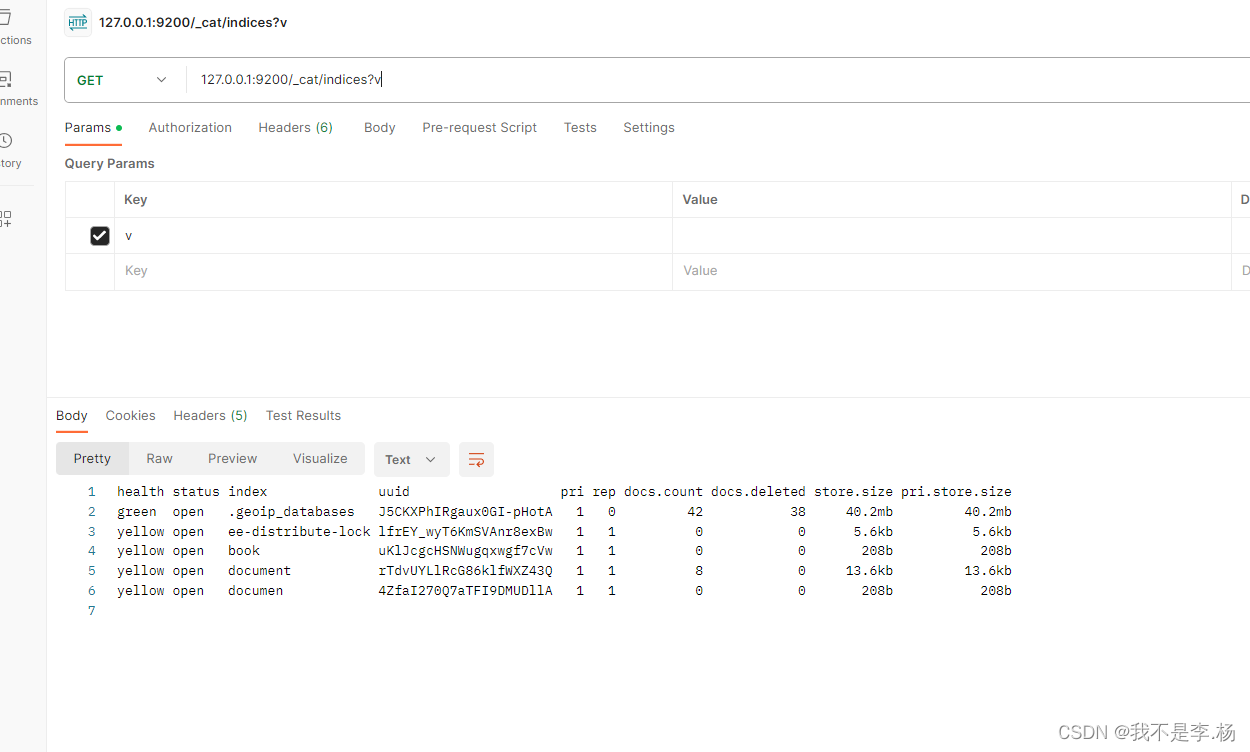Click '.geoip_databases' index name in response
The height and width of the screenshot is (752, 1250).
point(291,512)
